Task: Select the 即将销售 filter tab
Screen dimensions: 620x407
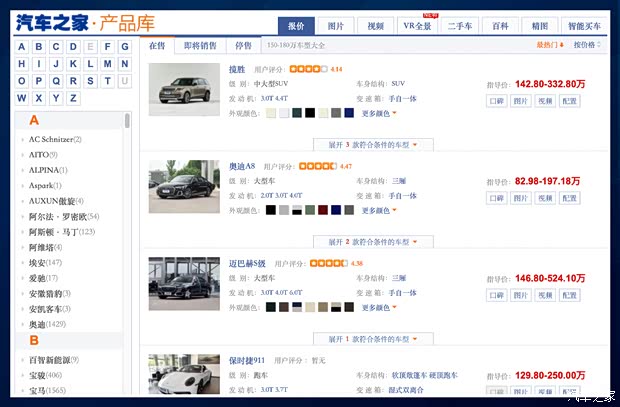Action: 200,45
